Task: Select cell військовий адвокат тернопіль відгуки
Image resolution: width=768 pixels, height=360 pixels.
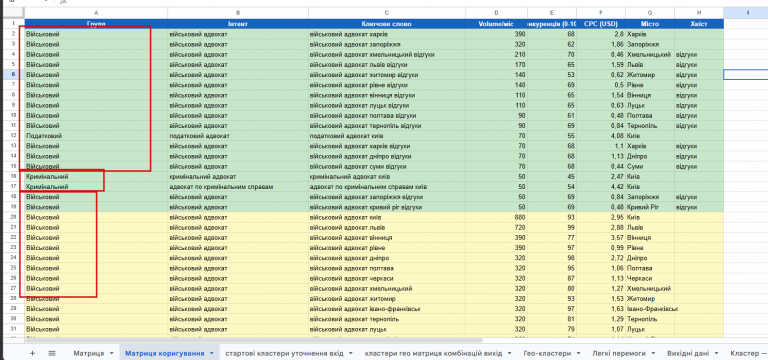Action: tap(387, 125)
